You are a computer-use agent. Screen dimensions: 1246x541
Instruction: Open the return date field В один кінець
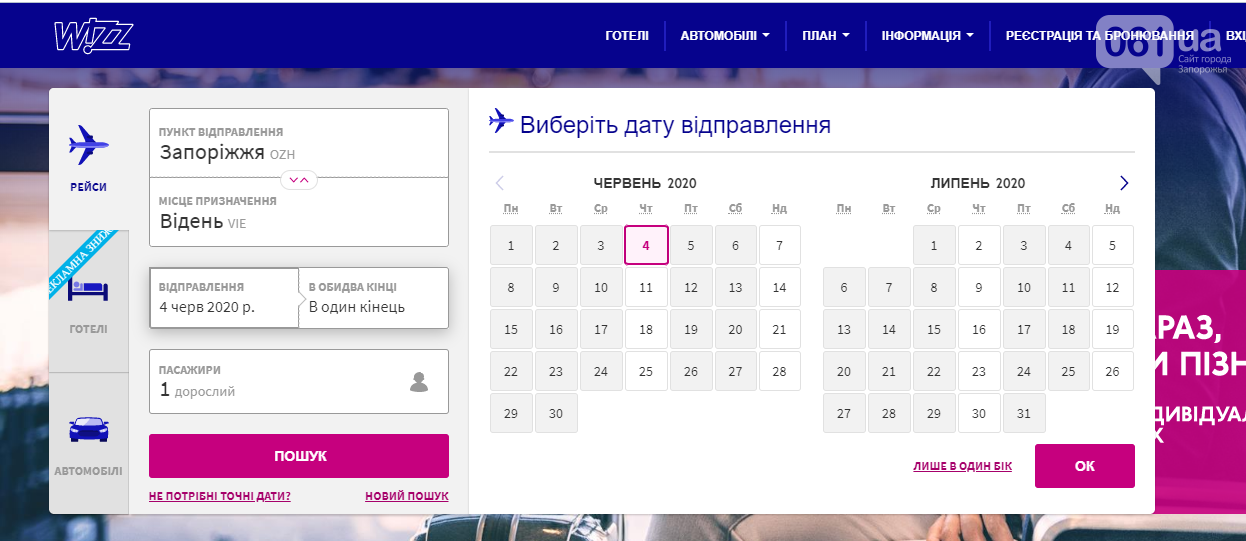tap(374, 297)
